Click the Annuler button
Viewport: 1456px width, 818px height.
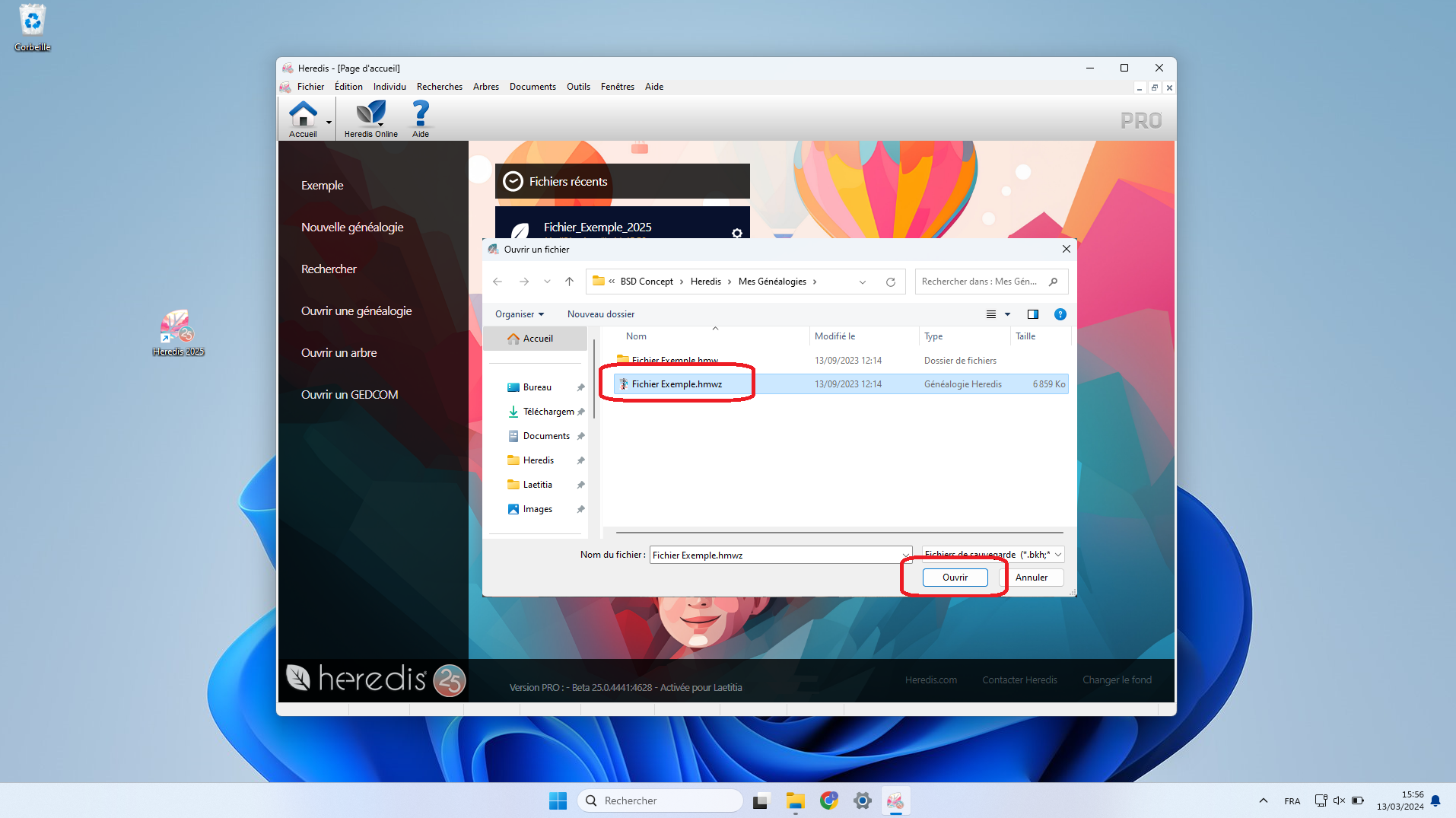(x=1031, y=578)
